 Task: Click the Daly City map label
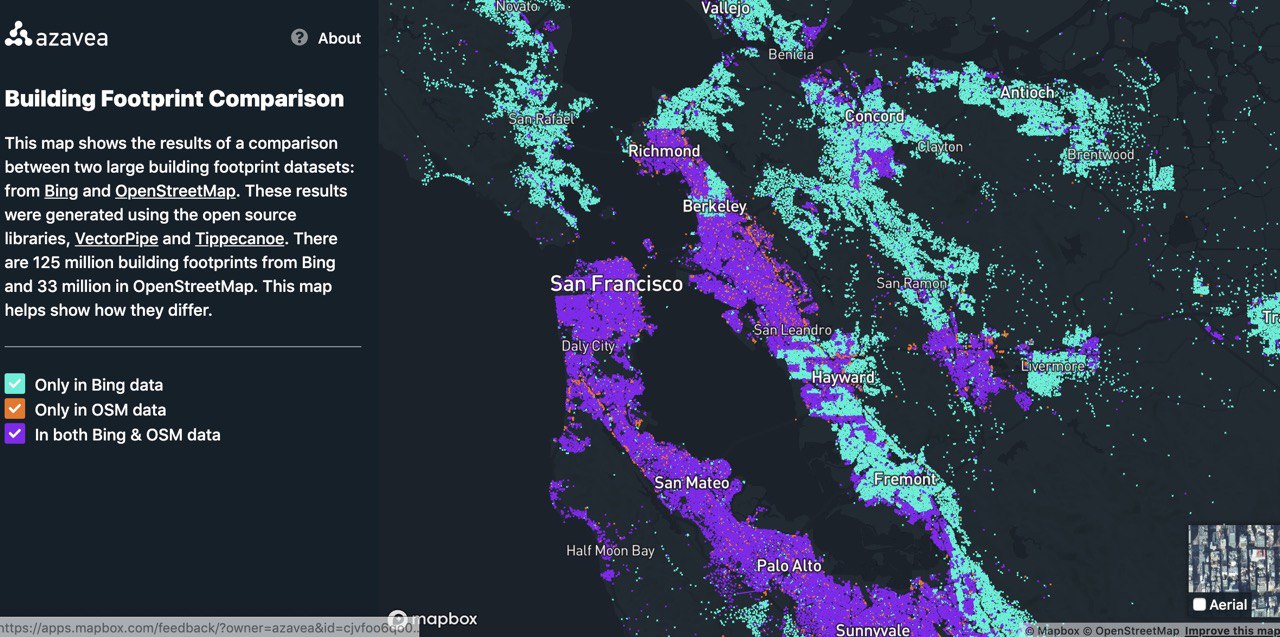(588, 346)
